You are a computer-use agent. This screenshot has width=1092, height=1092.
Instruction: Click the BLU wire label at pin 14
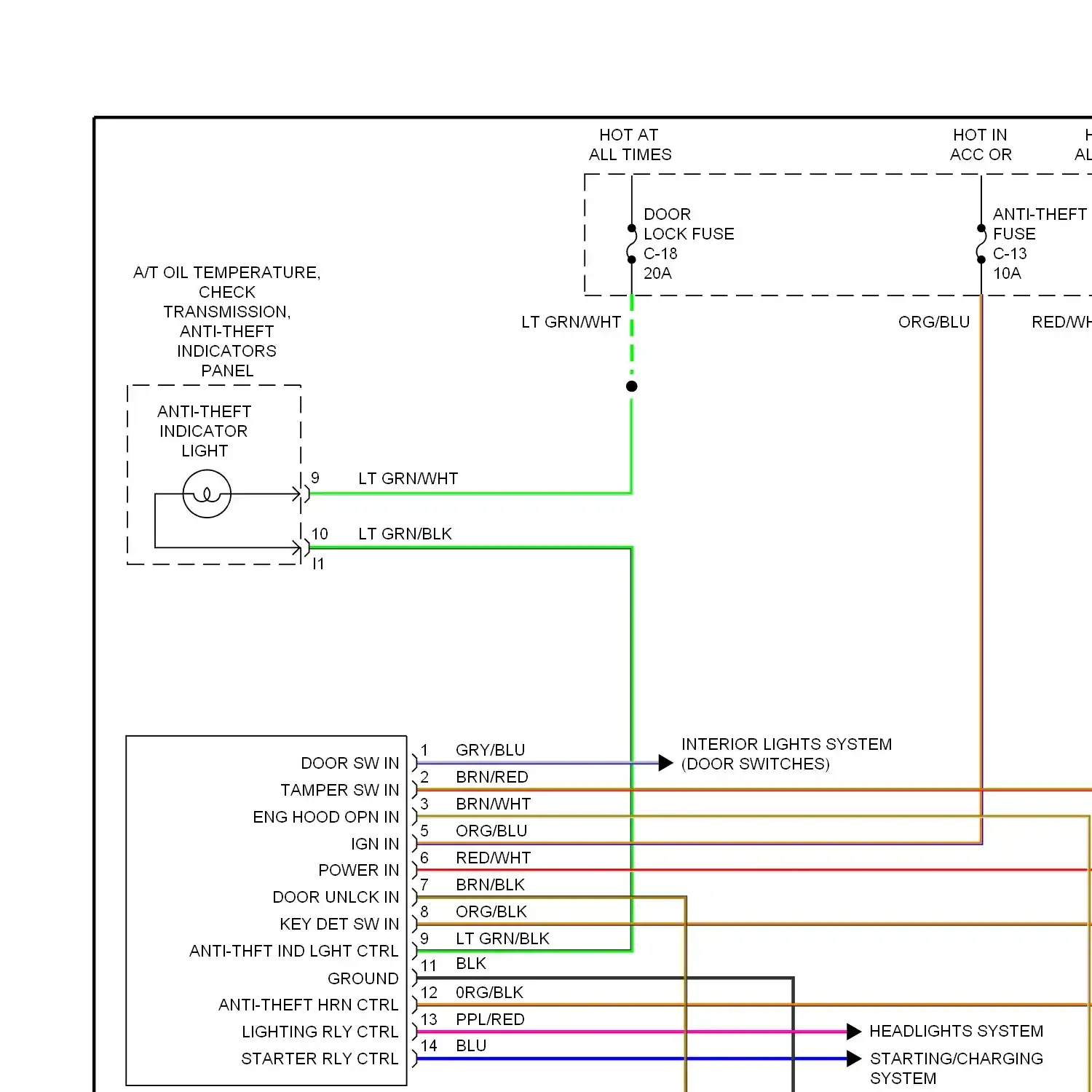coord(471,1045)
